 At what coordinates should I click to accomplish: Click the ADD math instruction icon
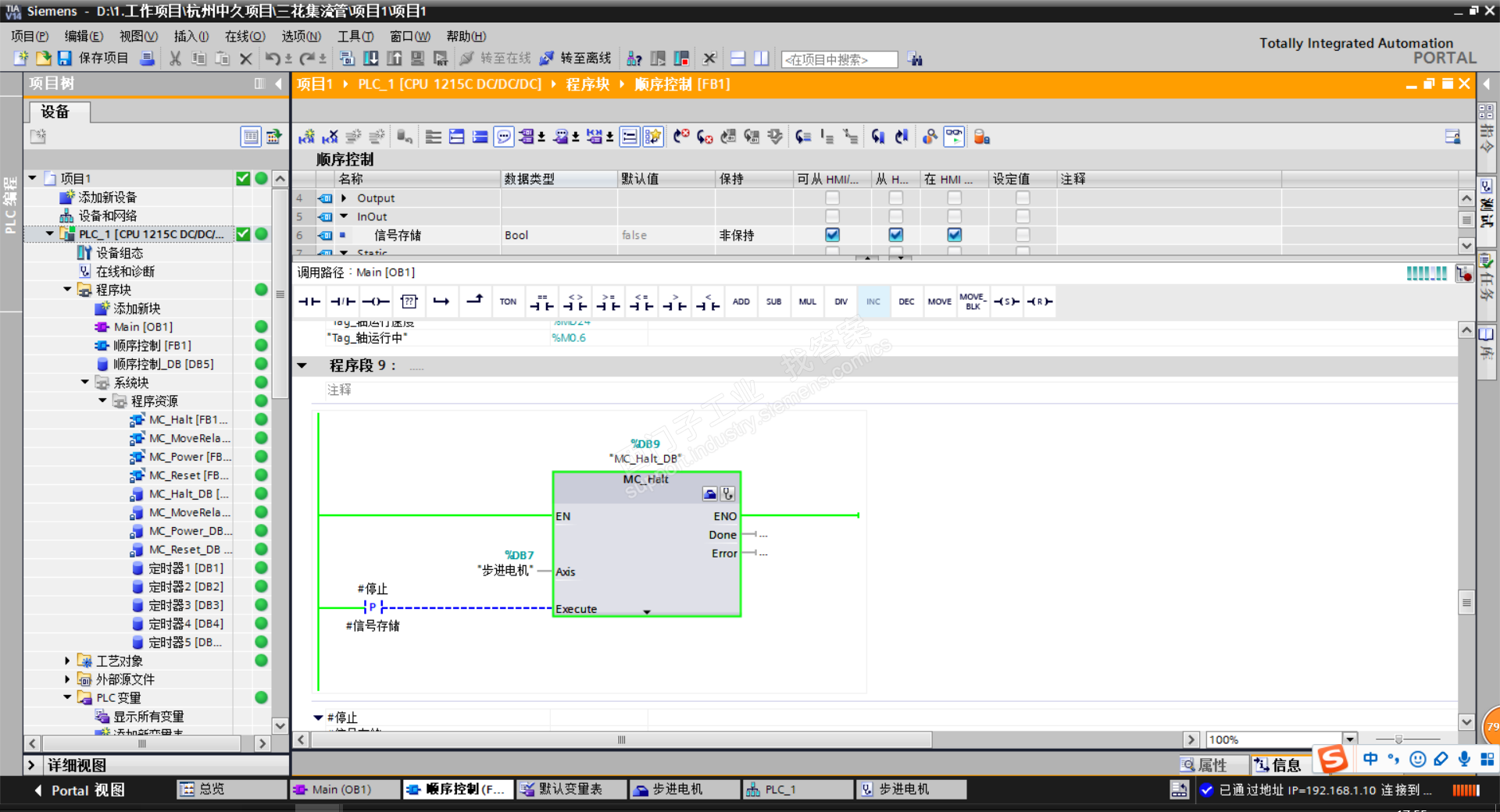741,301
